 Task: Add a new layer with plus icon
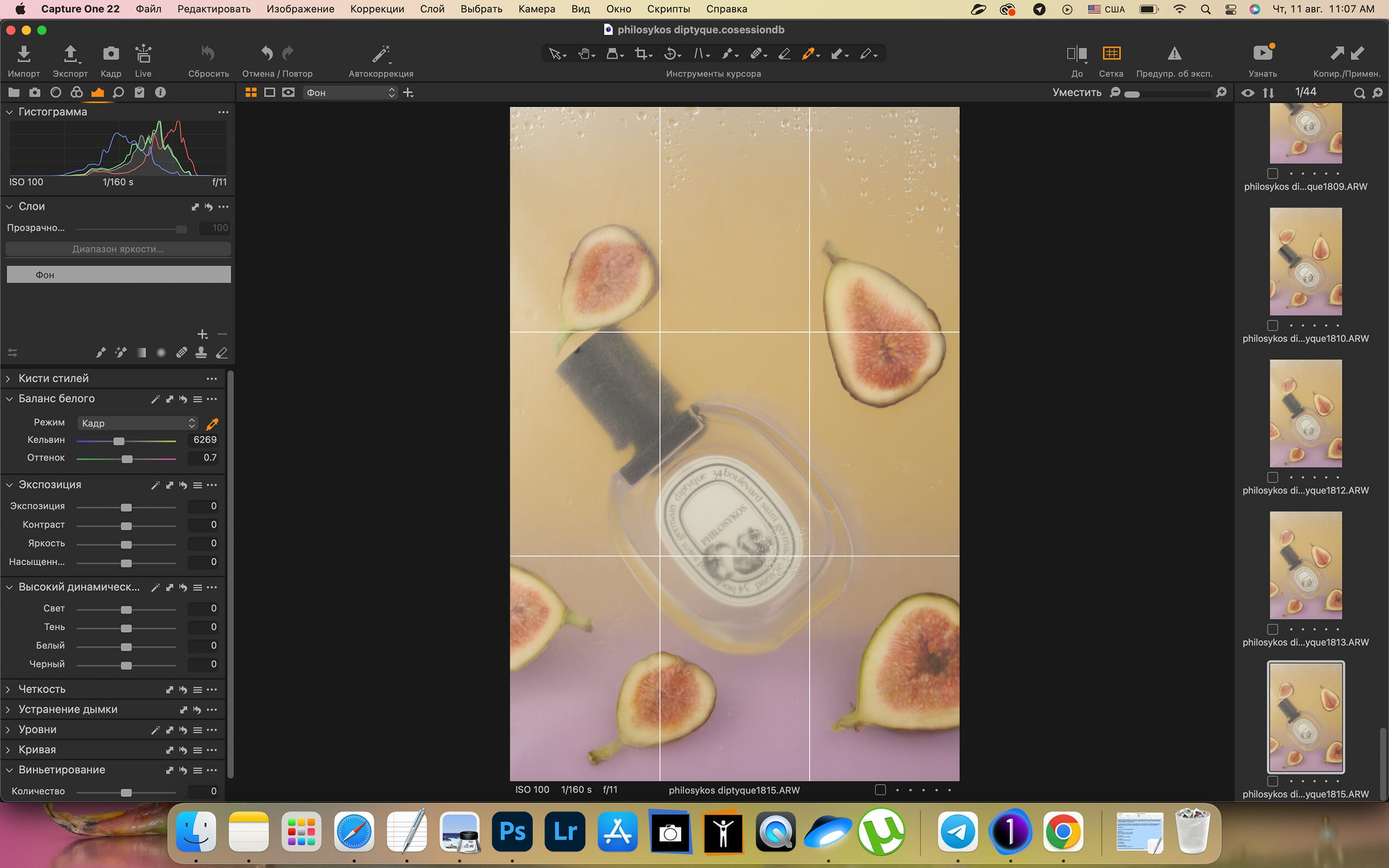click(203, 334)
